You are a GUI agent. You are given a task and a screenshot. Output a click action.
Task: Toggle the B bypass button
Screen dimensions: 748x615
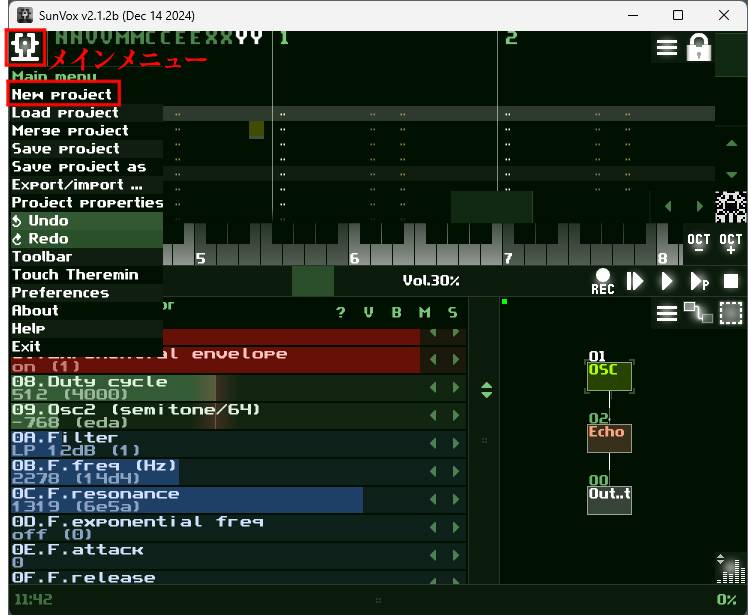(396, 313)
